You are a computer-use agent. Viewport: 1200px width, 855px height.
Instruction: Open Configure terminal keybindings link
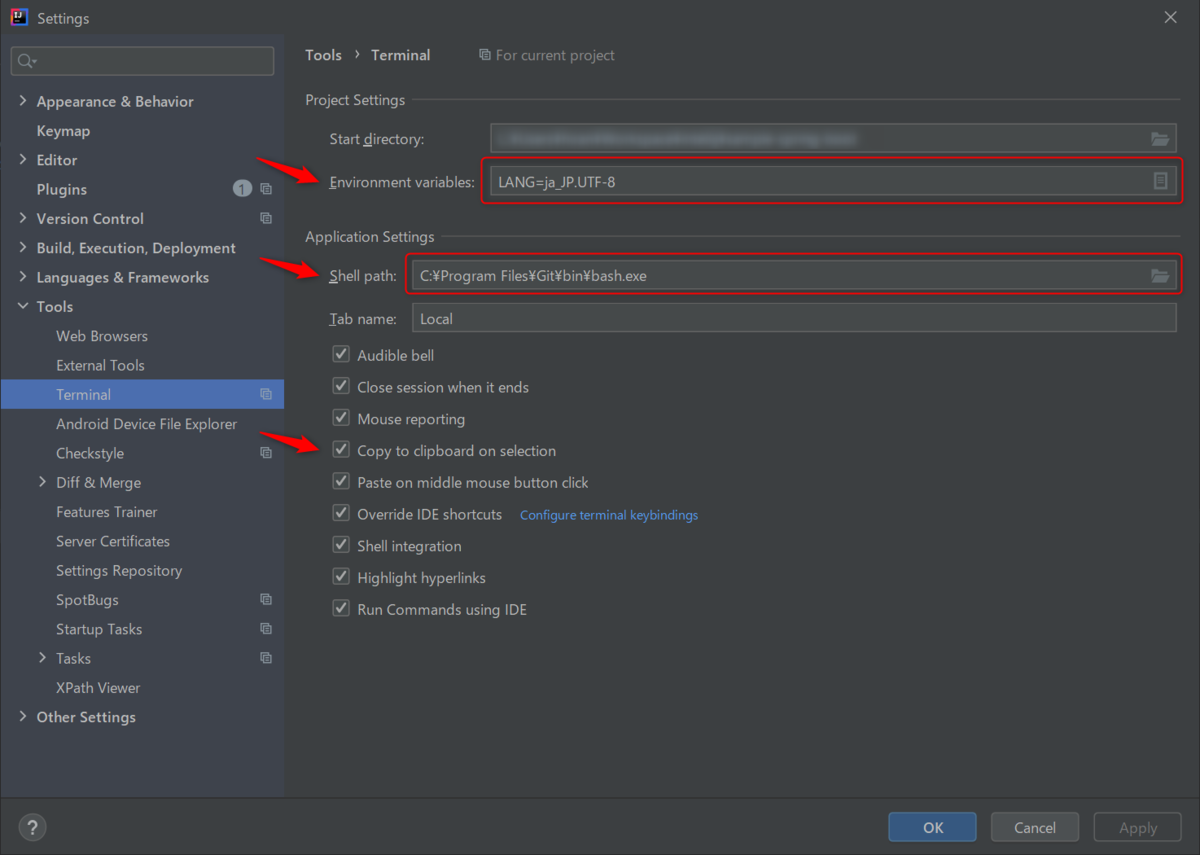click(609, 515)
